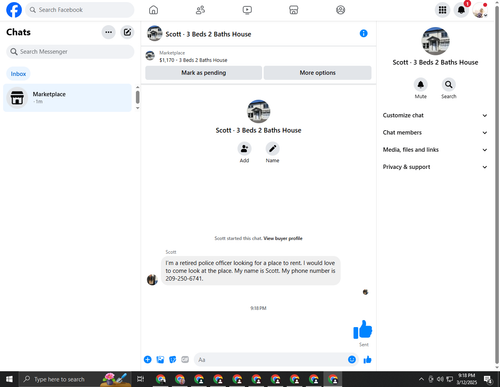Viewport: 500px width, 387px height.
Task: Click the Search Facebook field
Action: (x=80, y=10)
